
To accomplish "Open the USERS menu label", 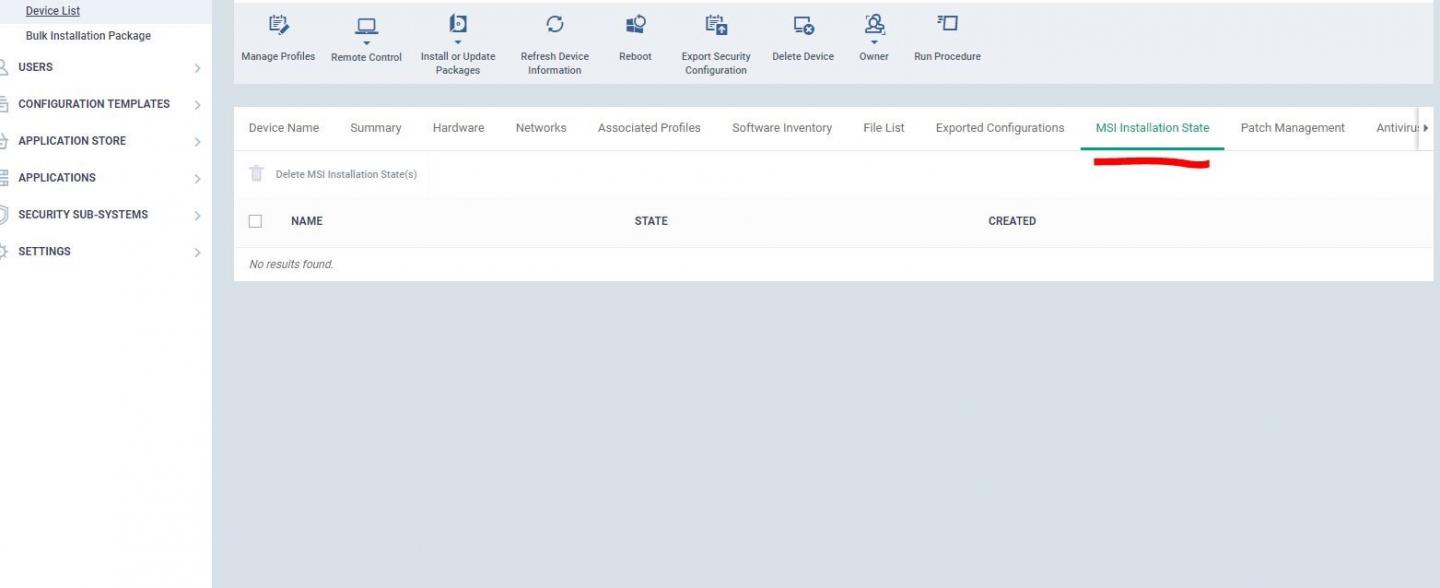I will (x=36, y=67).
